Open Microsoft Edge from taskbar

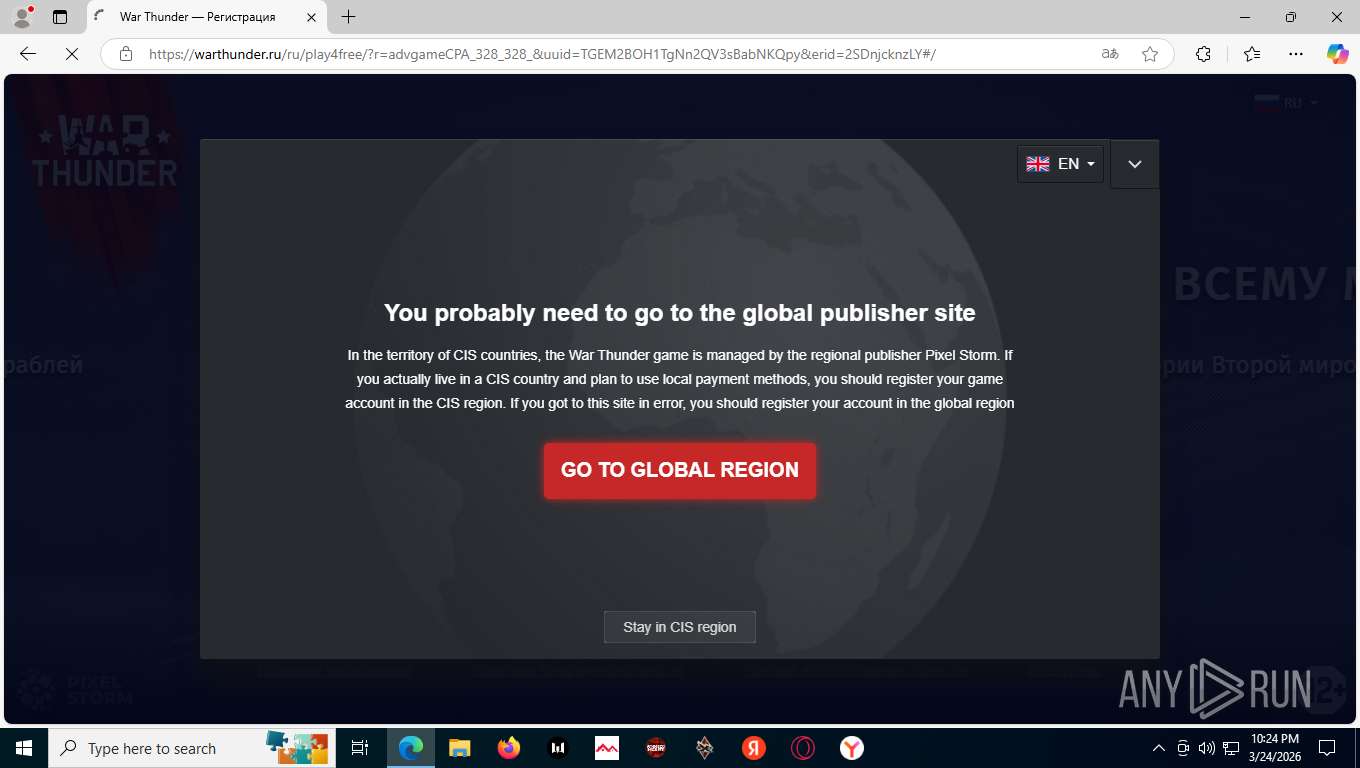411,748
